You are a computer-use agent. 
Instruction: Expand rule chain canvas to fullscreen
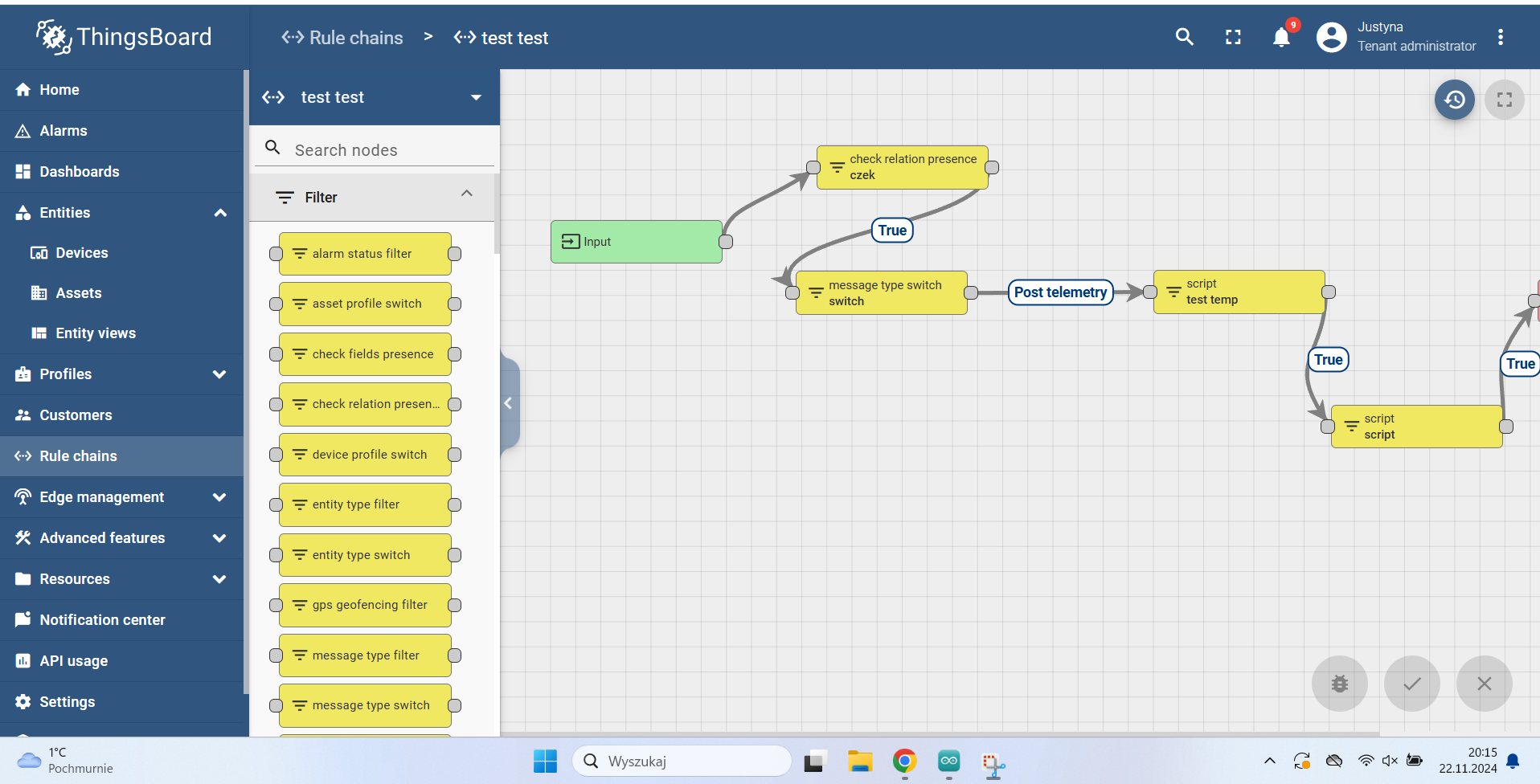click(1504, 100)
